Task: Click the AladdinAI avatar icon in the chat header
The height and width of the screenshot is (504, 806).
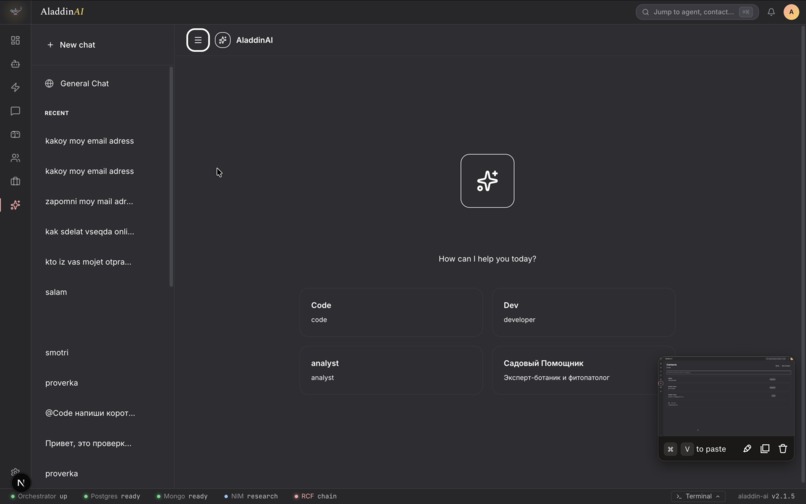Action: [x=223, y=40]
